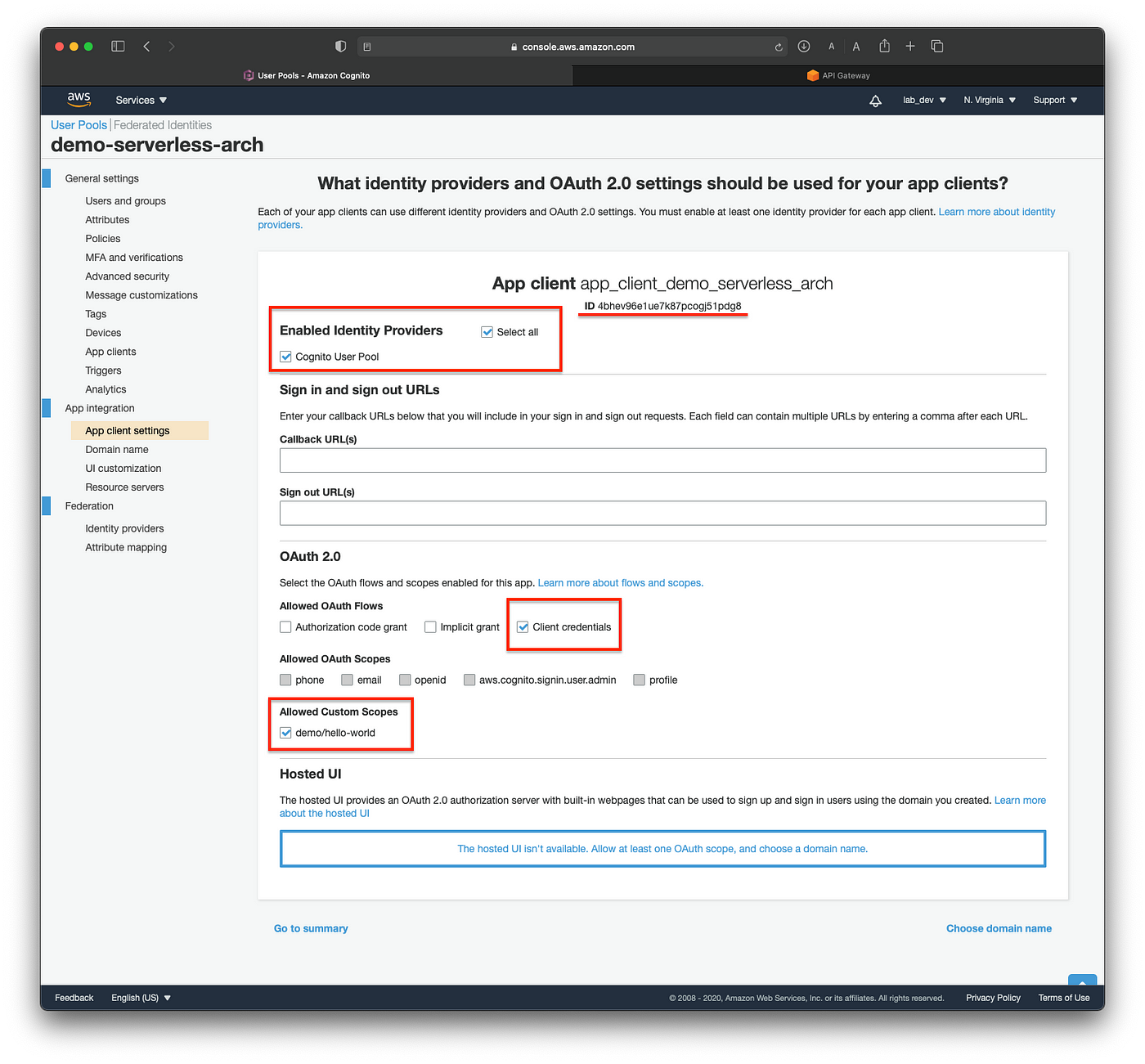Open the Share icon in Safari toolbar
The image size is (1145, 1064).
884,46
